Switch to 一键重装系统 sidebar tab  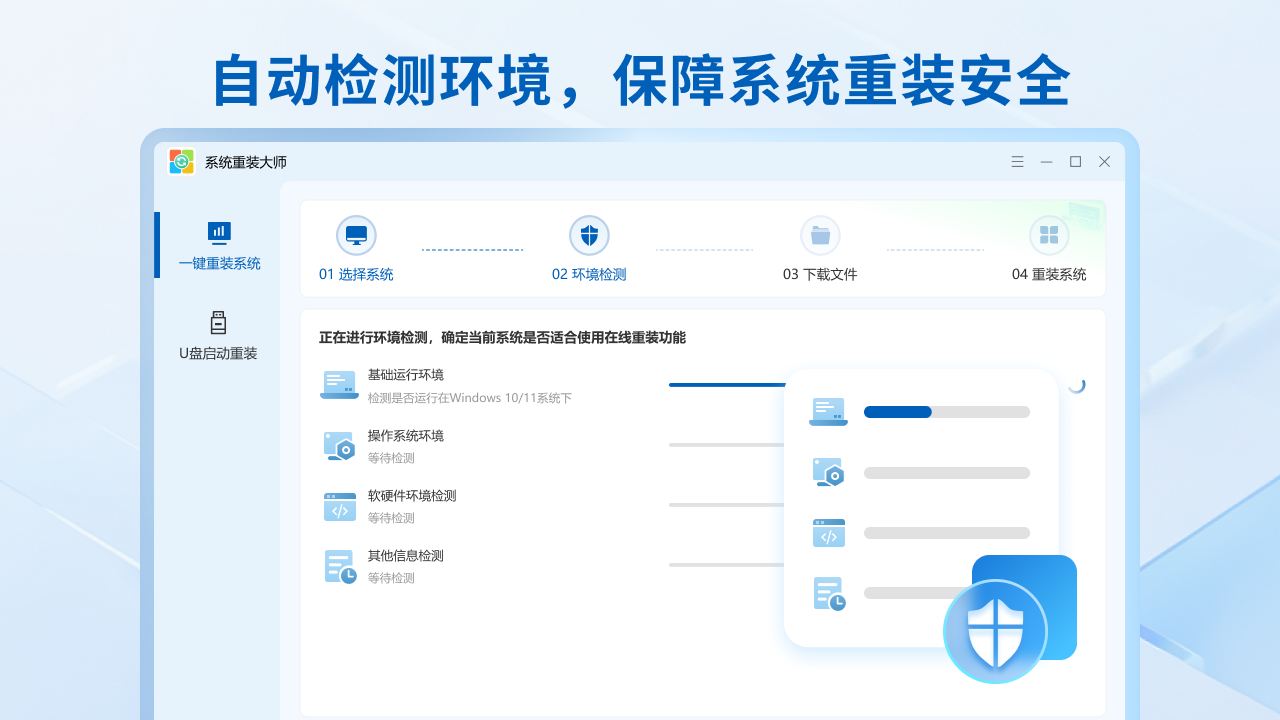(218, 245)
